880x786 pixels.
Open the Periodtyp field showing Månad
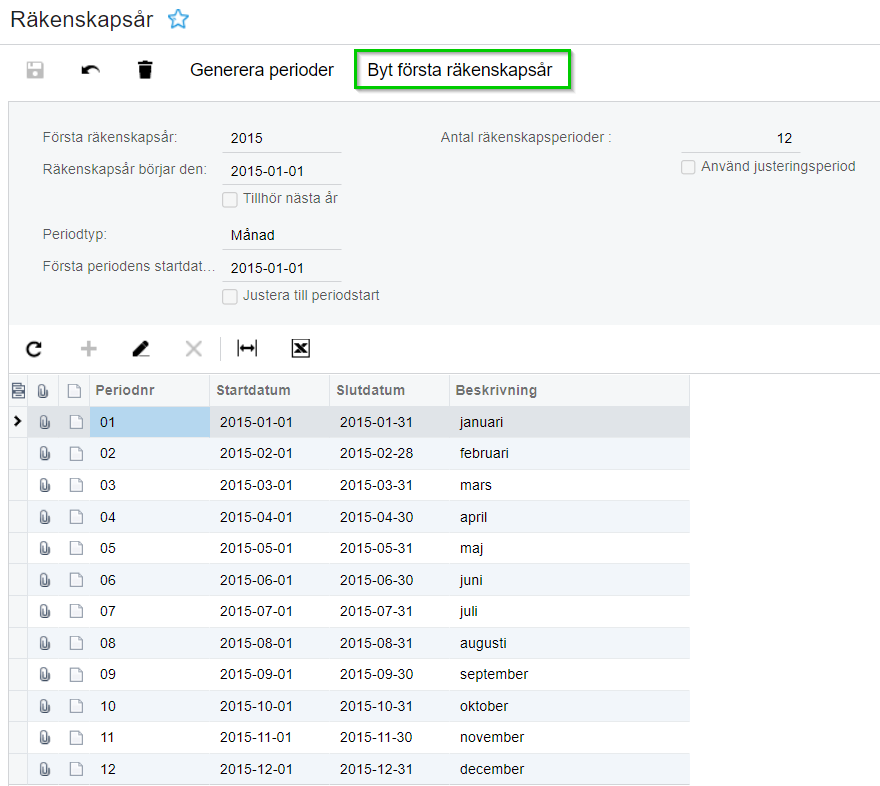[282, 235]
